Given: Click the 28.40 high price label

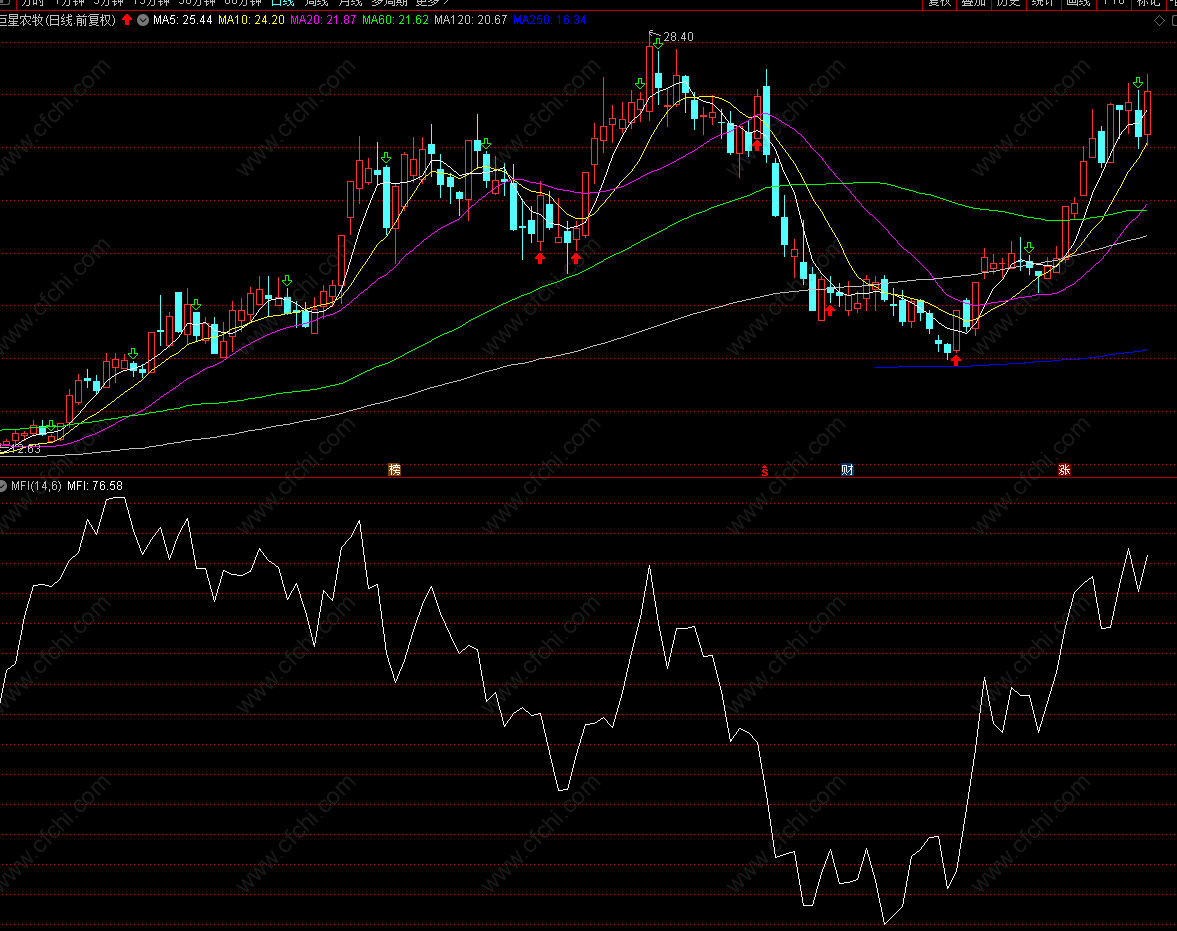Looking at the screenshot, I should point(679,37).
